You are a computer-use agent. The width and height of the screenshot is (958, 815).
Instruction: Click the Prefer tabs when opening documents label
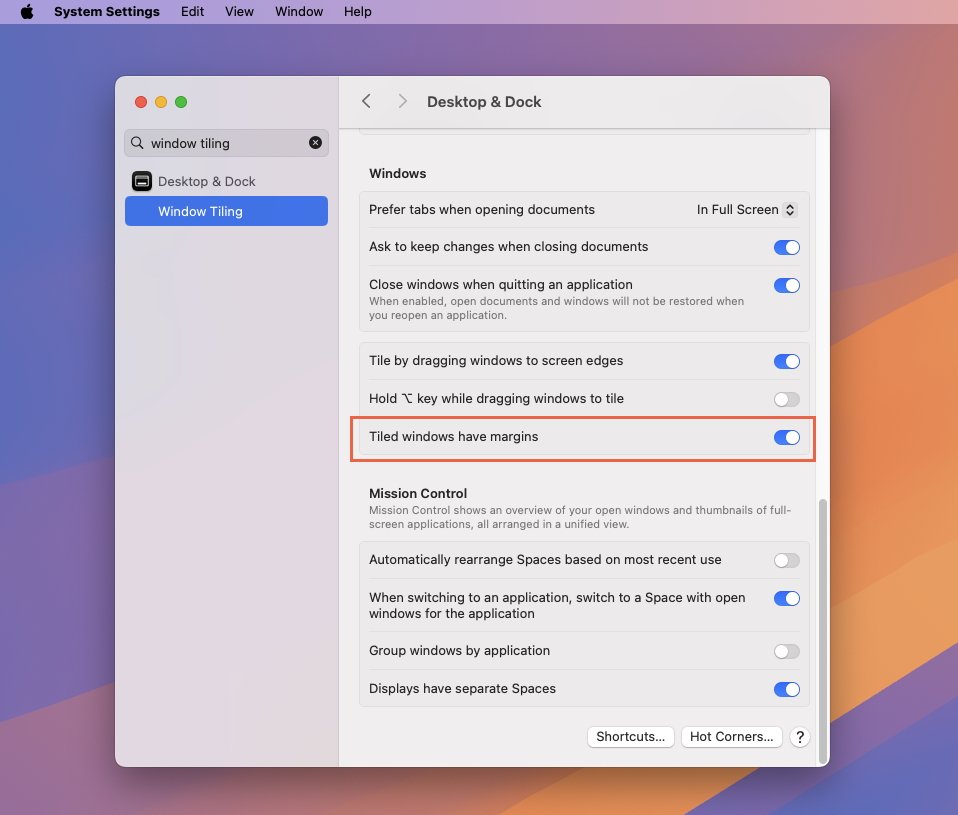click(481, 210)
